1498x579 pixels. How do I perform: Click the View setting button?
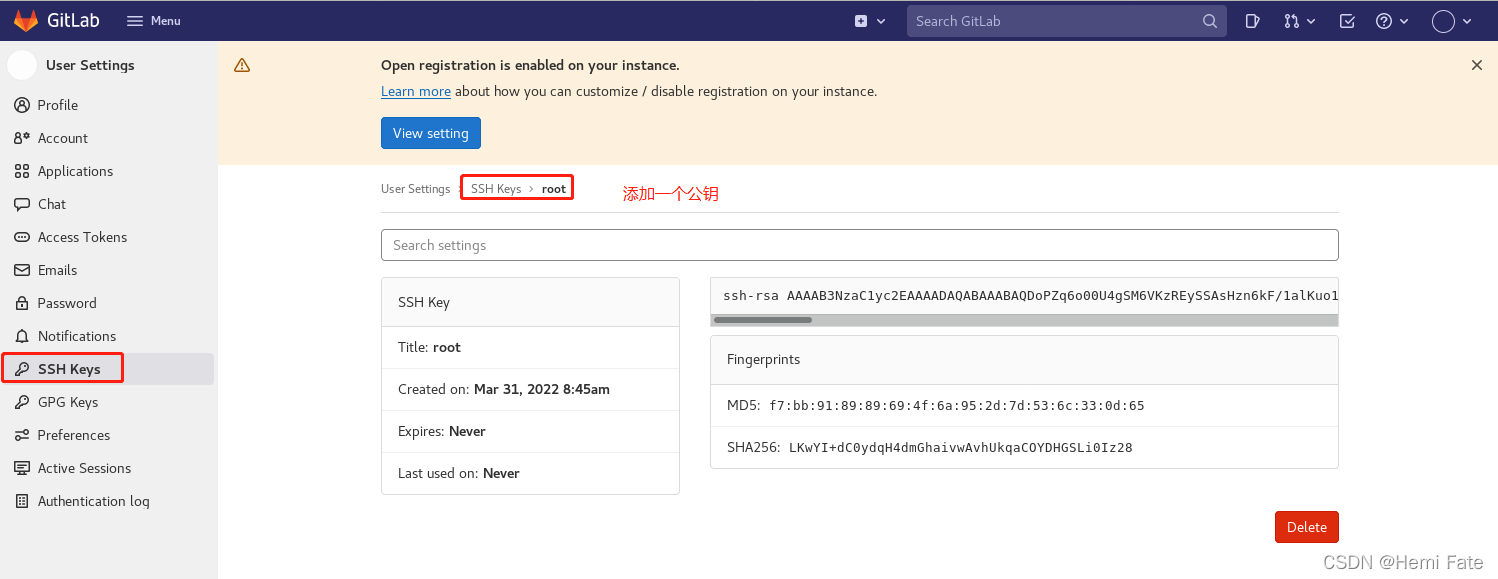(431, 133)
